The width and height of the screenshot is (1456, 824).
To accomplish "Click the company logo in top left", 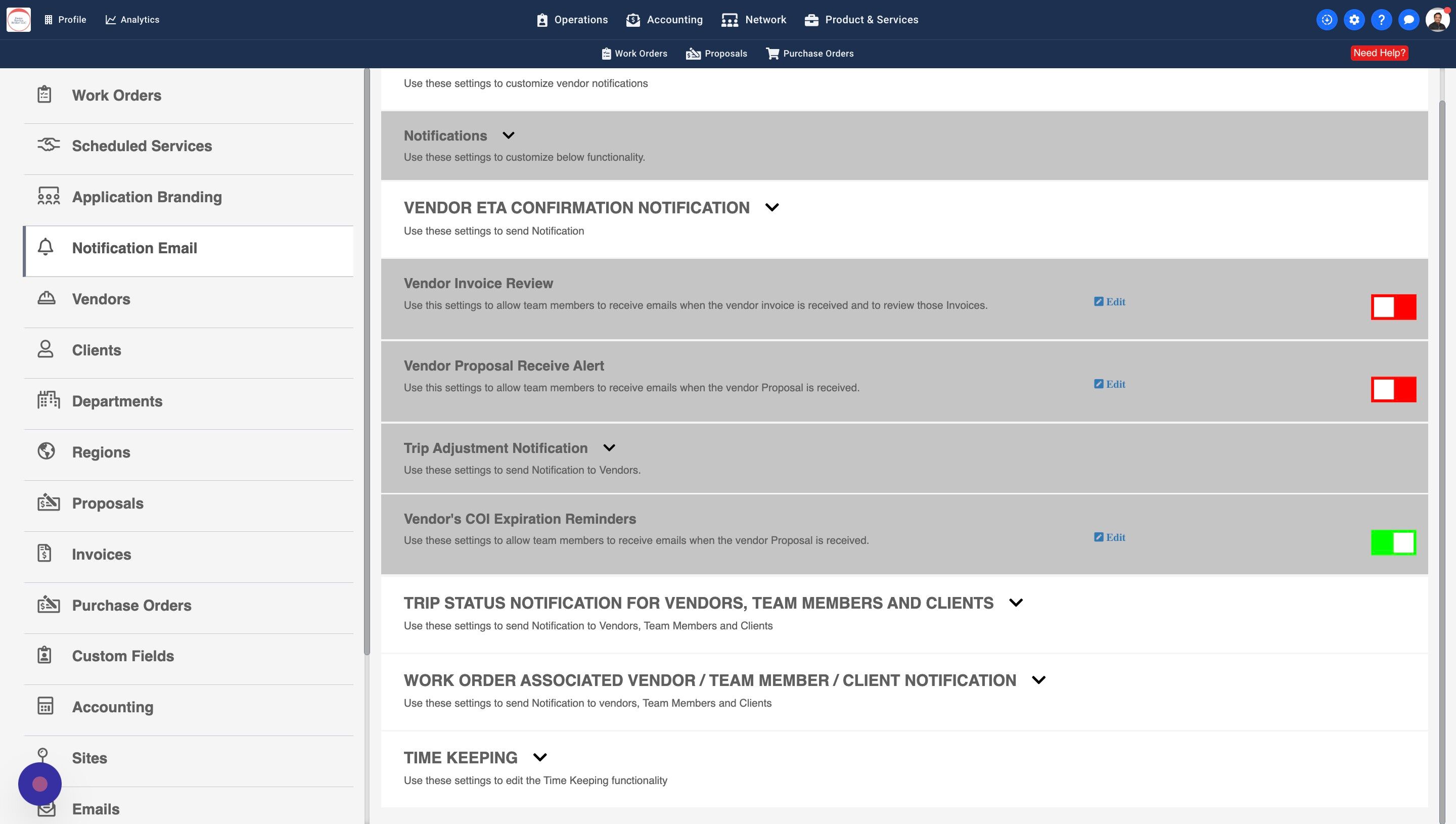I will [19, 20].
